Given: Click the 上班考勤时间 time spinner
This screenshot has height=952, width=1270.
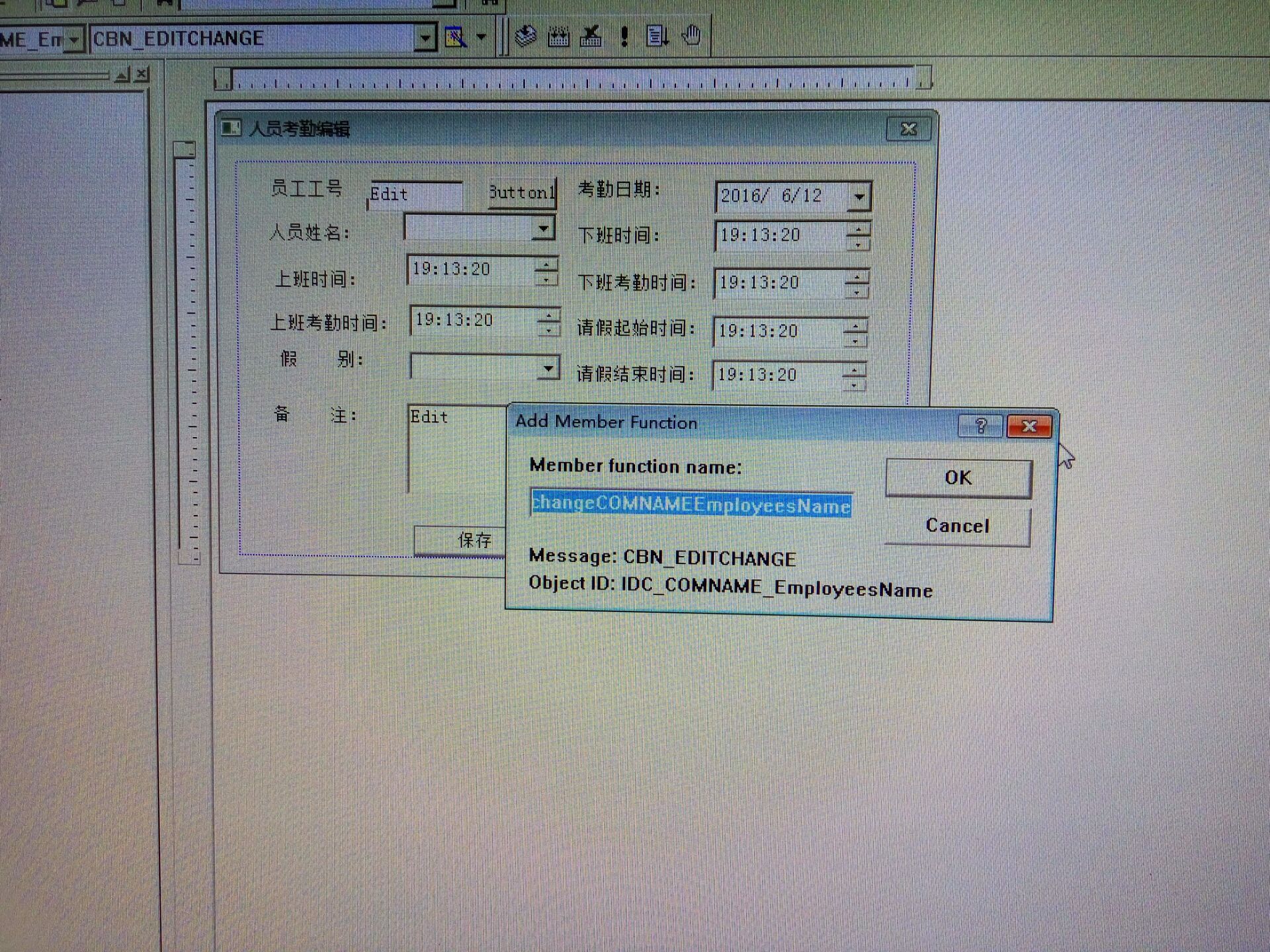Looking at the screenshot, I should 548,322.
